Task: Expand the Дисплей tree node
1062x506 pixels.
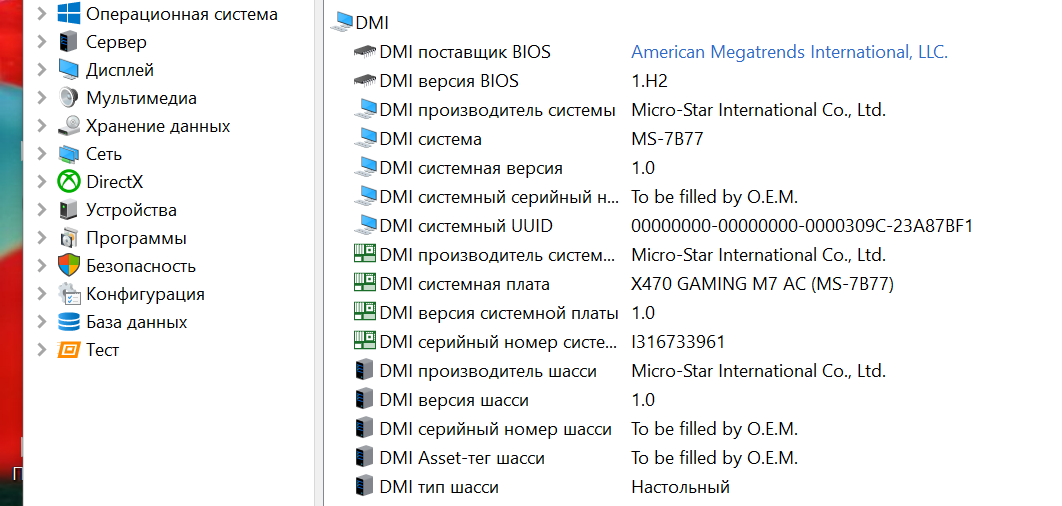Action: coord(43,70)
